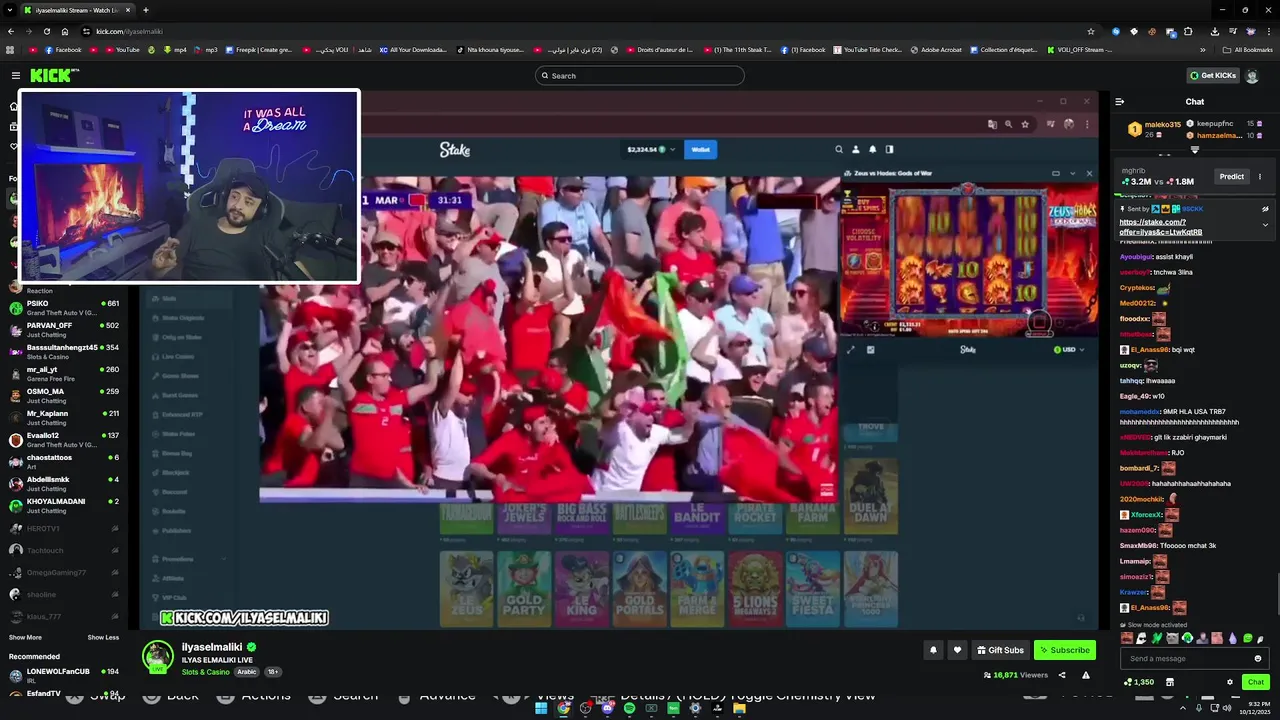Open the tab search dropdown arrow
The height and width of the screenshot is (720, 1280).
(x=10, y=10)
